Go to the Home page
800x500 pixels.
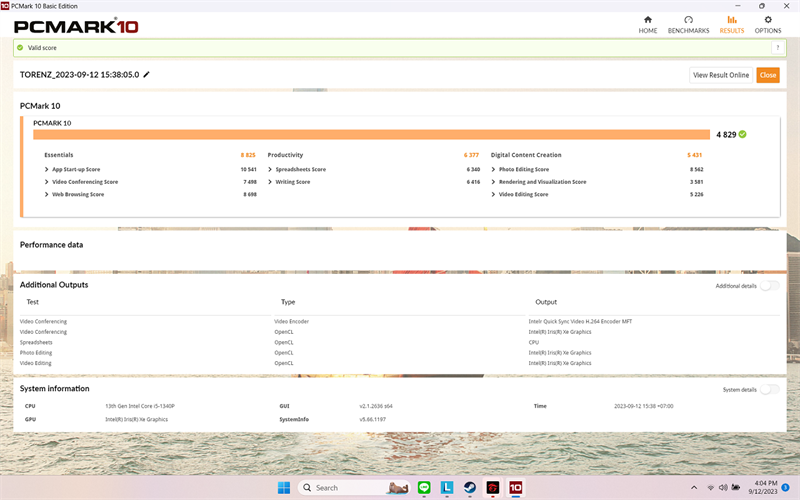648,24
